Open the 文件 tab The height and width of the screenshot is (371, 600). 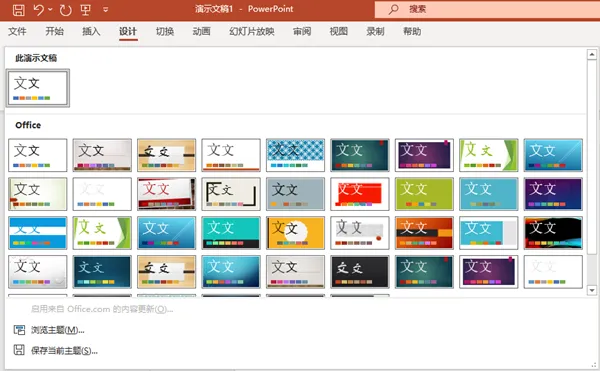tap(17, 31)
